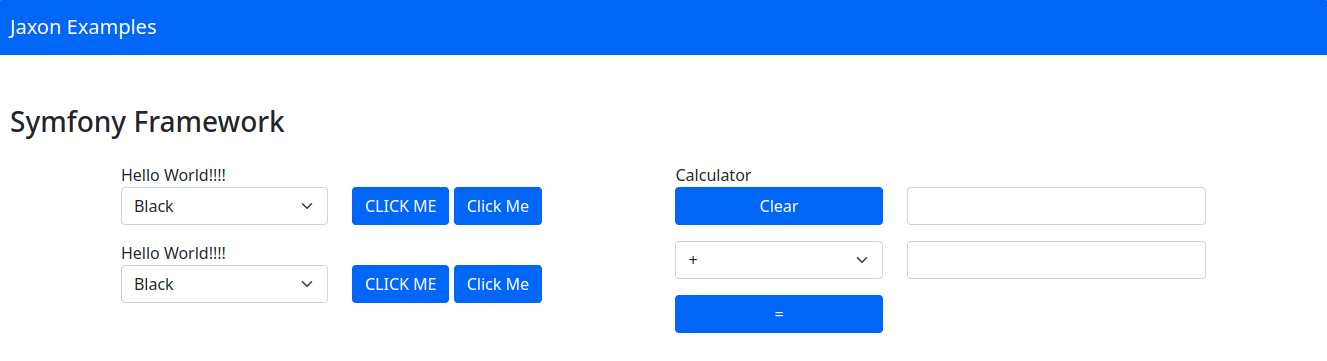Hit the Clear button in Calculator
The height and width of the screenshot is (361, 1327).
[x=779, y=206]
